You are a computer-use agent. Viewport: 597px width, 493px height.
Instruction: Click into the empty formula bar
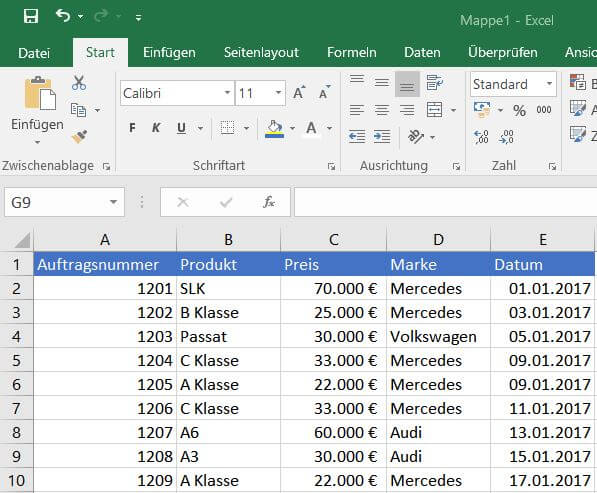(x=445, y=202)
